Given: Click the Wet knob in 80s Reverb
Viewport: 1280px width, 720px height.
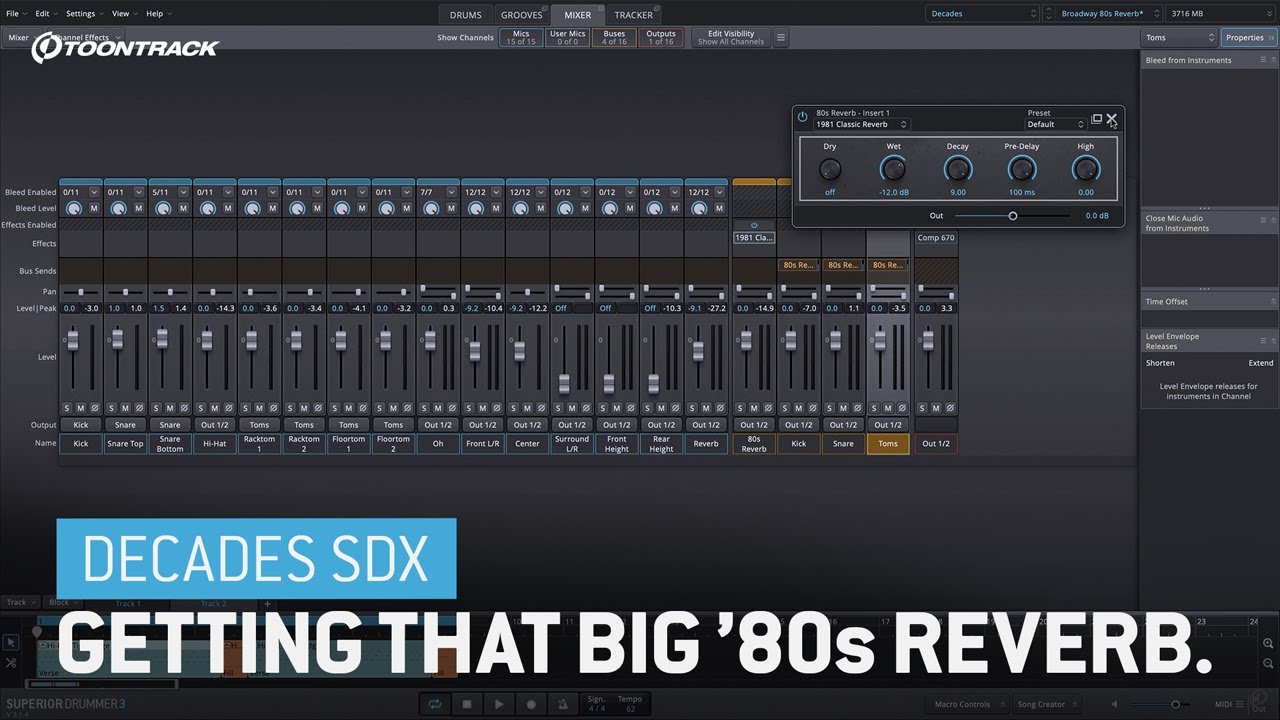Looking at the screenshot, I should tap(893, 169).
